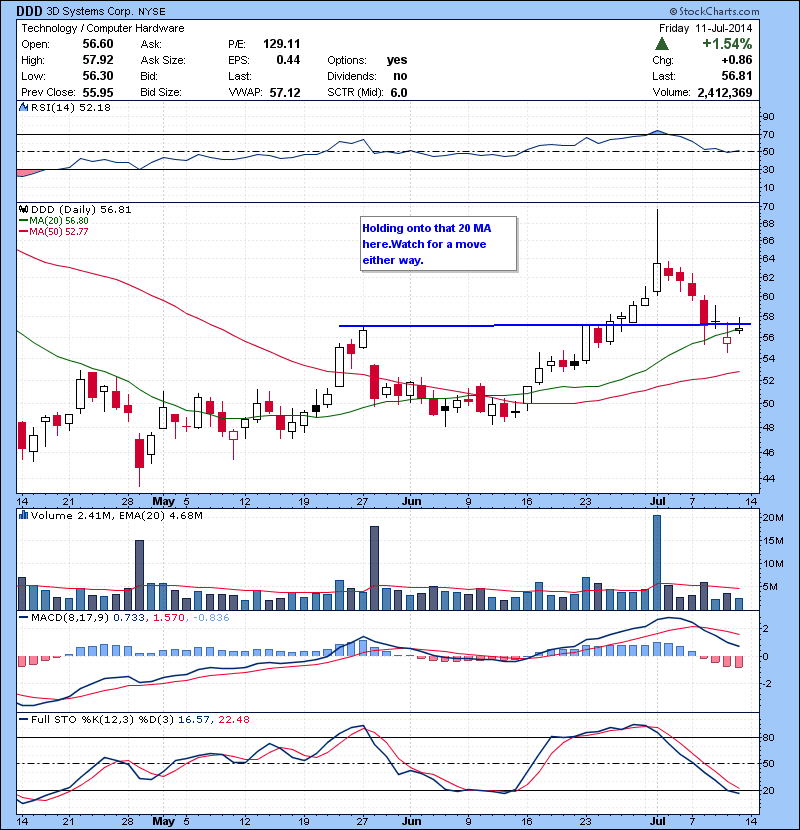Click the MACD signal value 1.570
Screen dimensions: 800x830
point(169,618)
